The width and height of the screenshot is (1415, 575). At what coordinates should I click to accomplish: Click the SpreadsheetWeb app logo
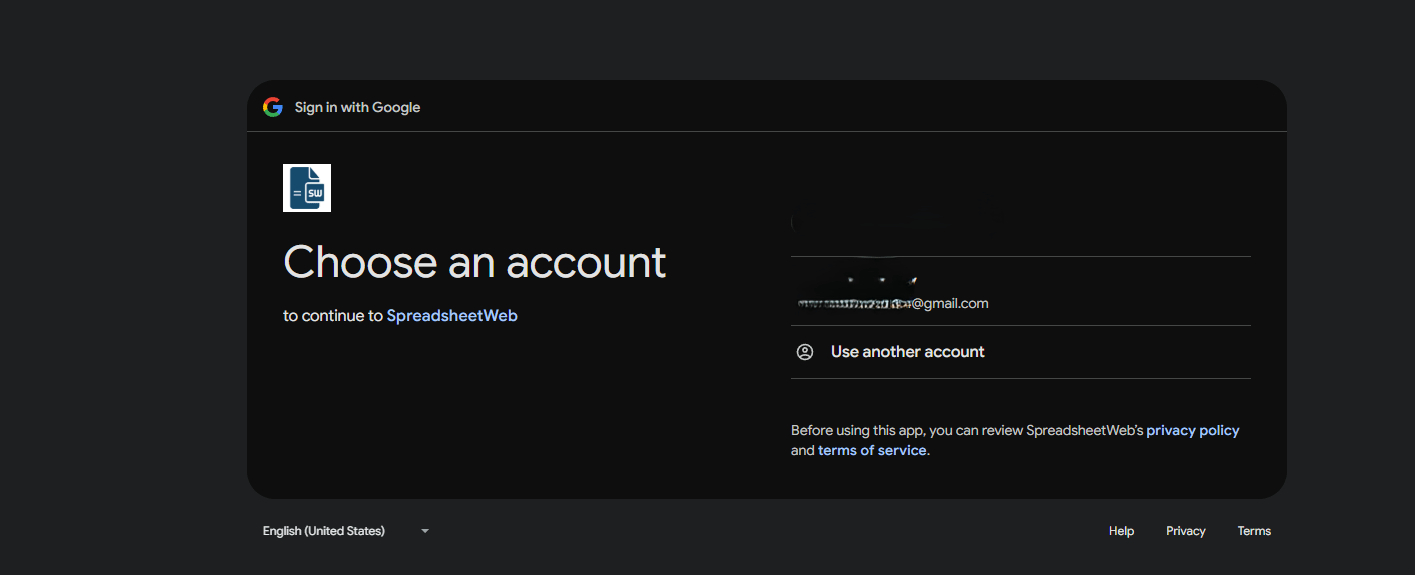tap(307, 188)
